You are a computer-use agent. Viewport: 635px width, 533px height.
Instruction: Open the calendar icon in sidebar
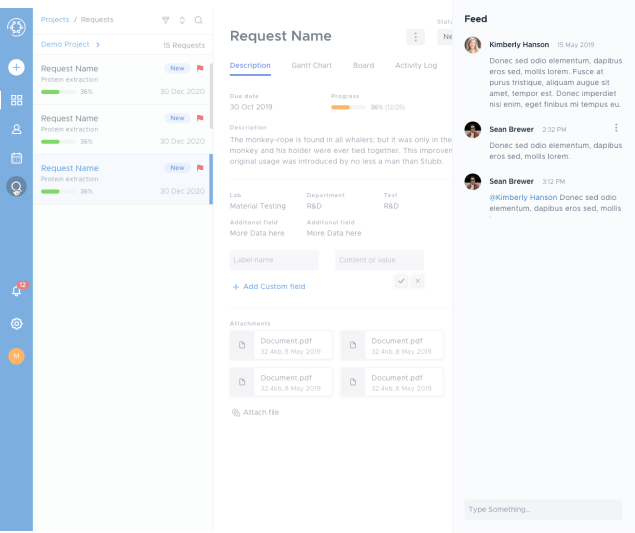(16, 158)
